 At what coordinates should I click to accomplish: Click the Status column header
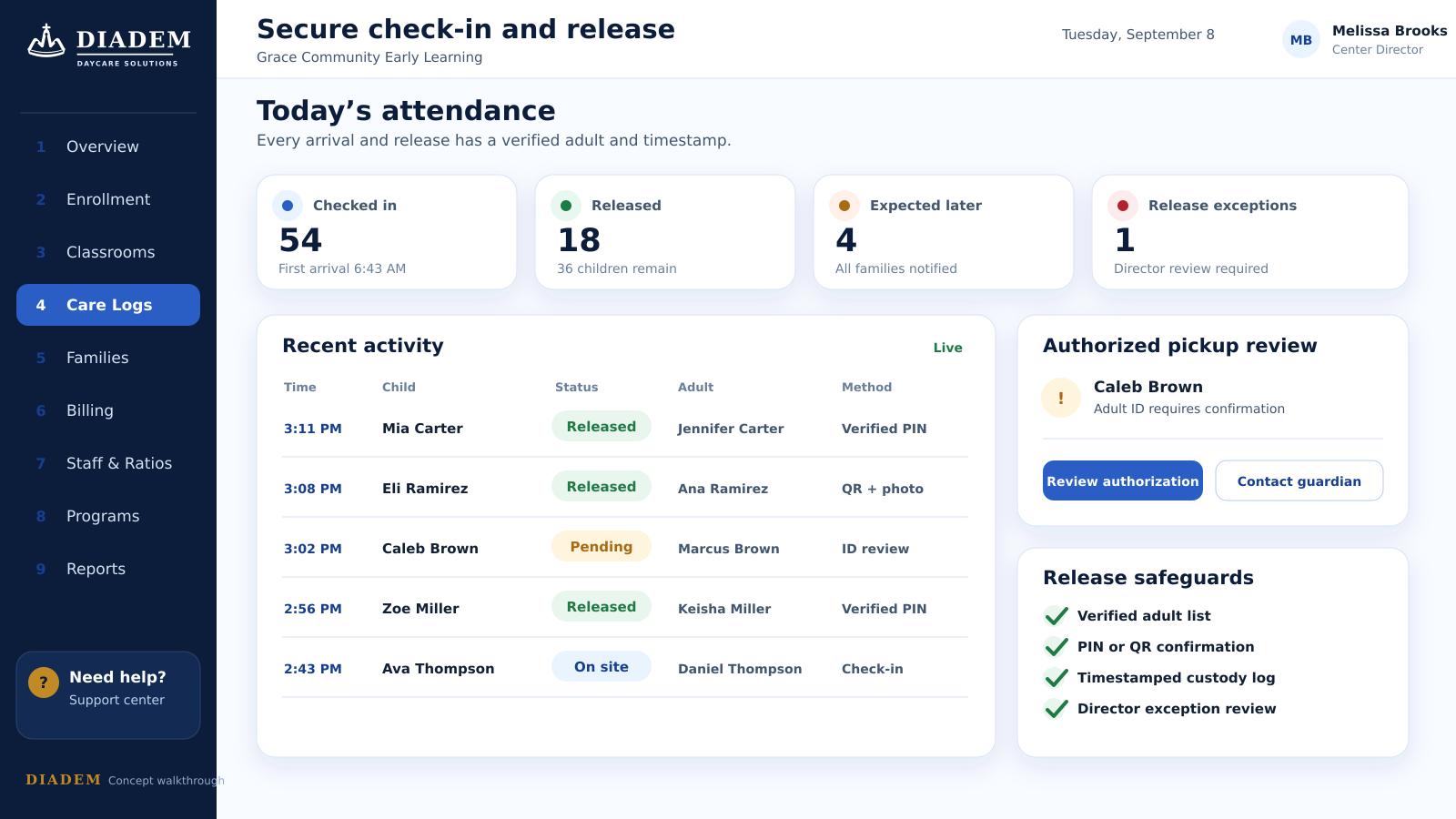[x=577, y=387]
